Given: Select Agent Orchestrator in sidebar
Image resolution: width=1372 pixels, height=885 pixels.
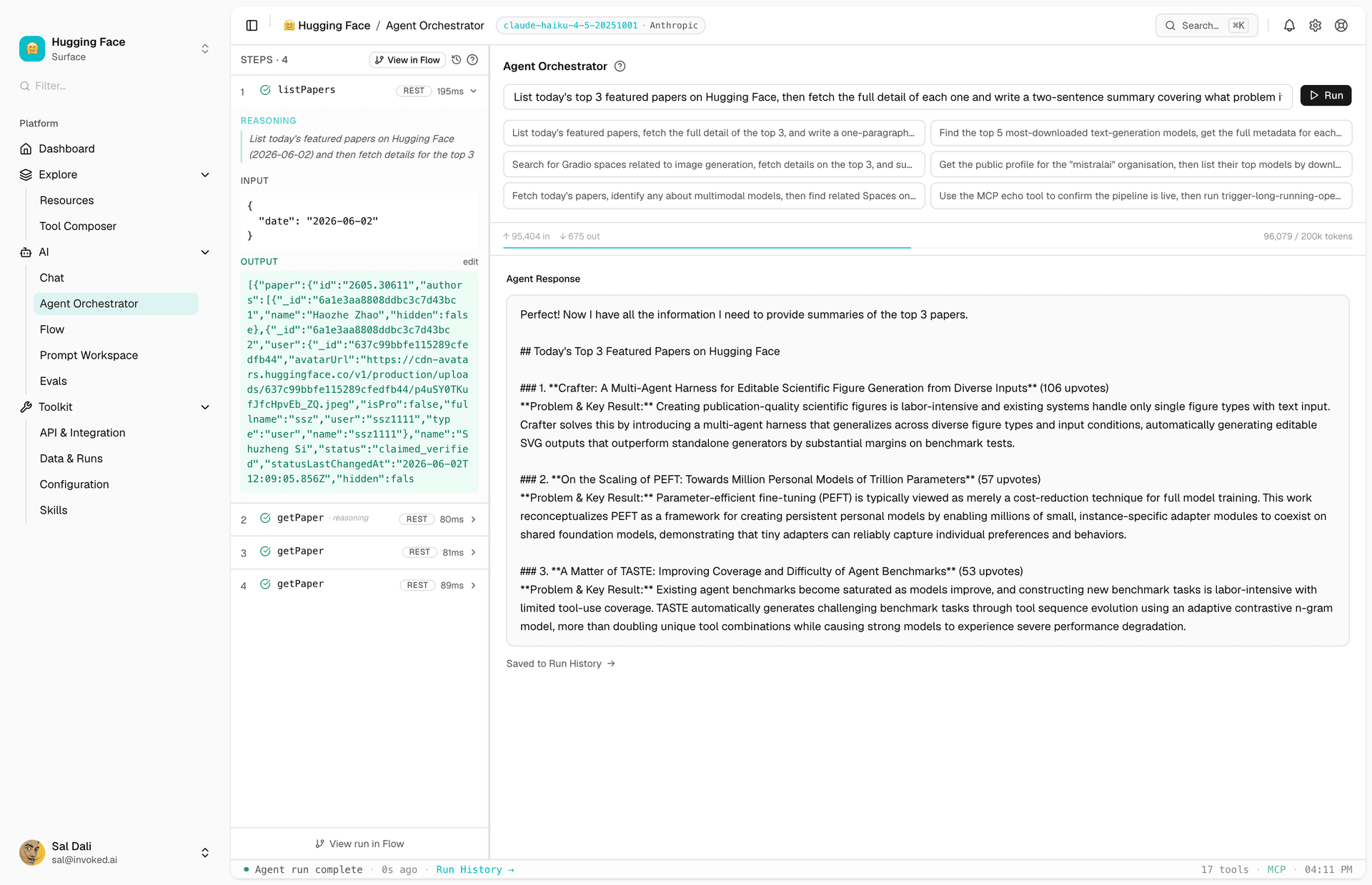Looking at the screenshot, I should click(116, 304).
